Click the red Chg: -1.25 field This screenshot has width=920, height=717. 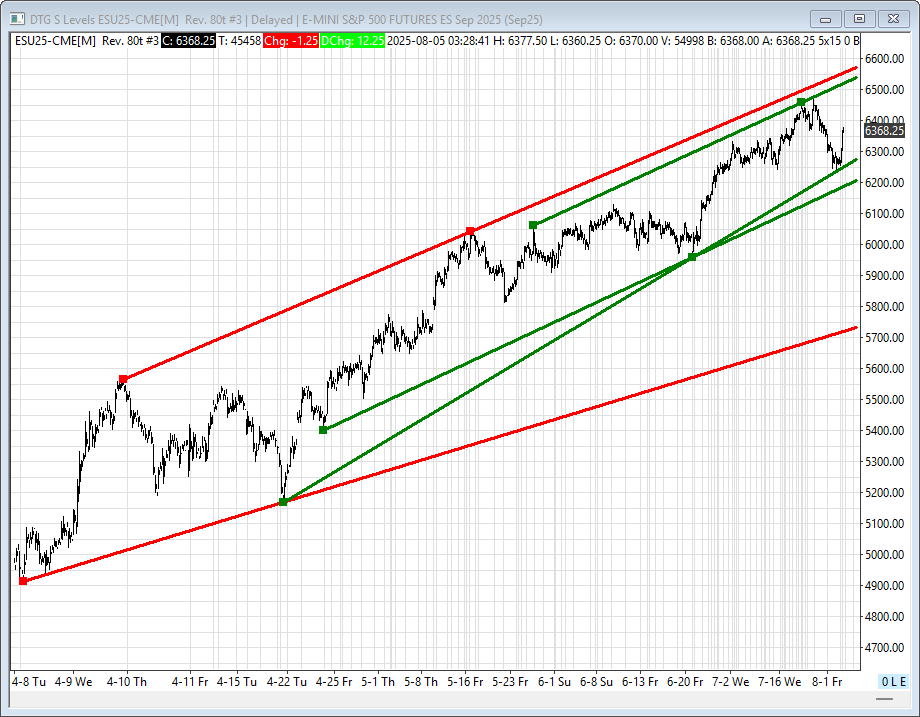coord(291,40)
